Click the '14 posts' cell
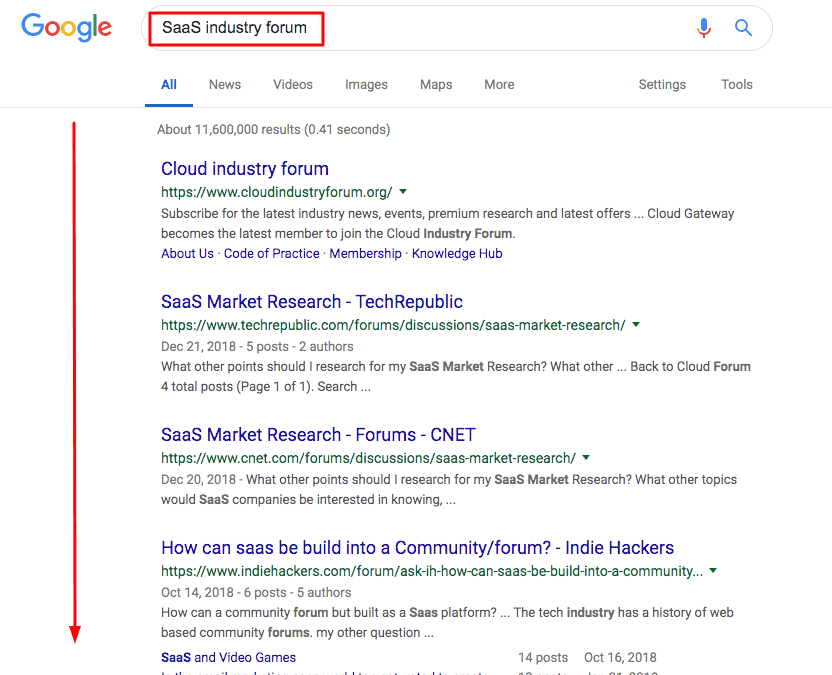The image size is (832, 675). point(543,657)
